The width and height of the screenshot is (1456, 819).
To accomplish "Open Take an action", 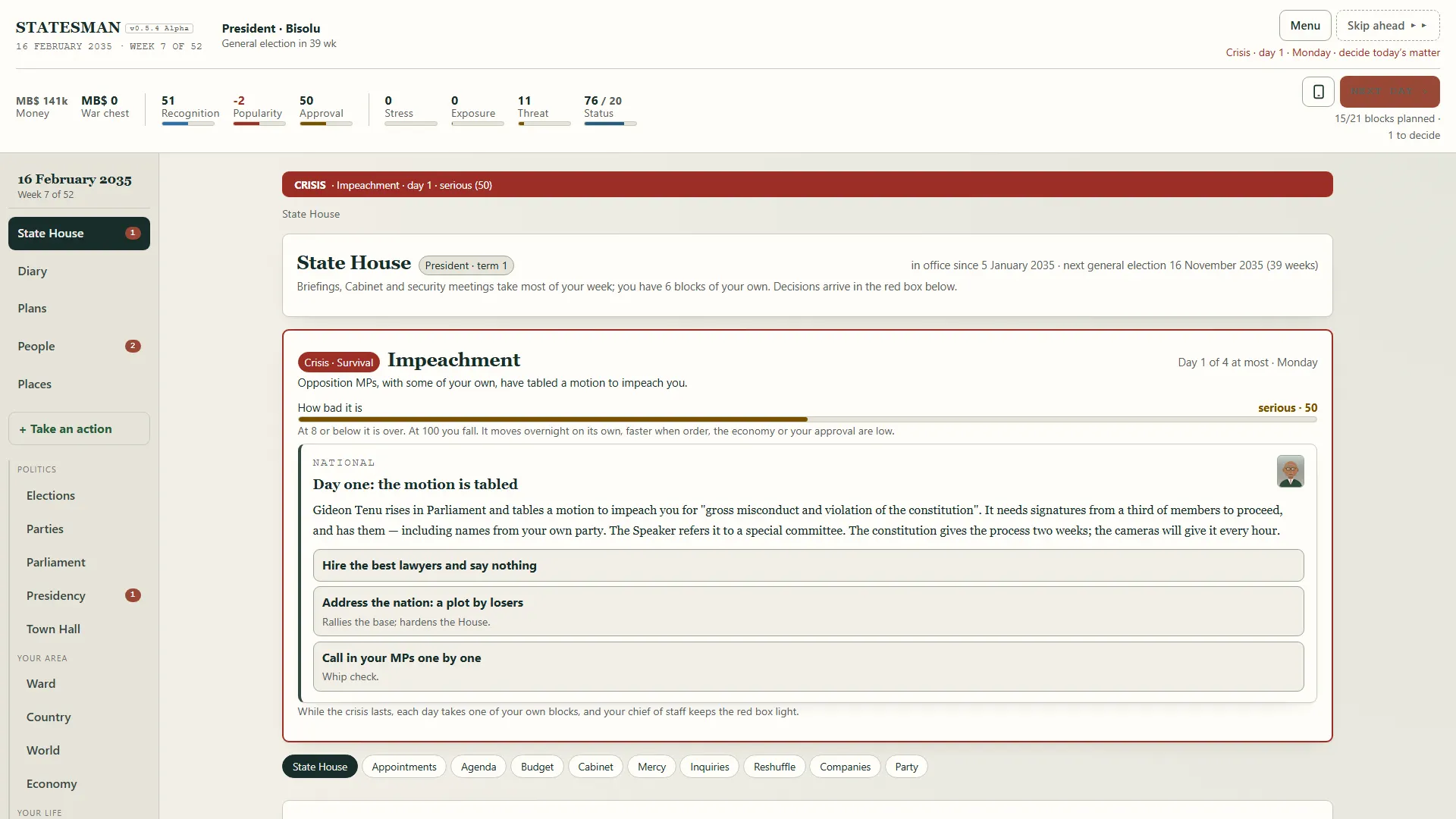I will tap(79, 429).
